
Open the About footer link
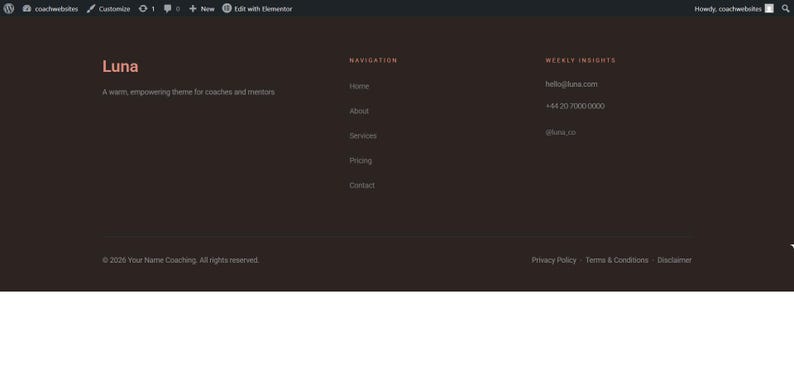pyautogui.click(x=359, y=111)
